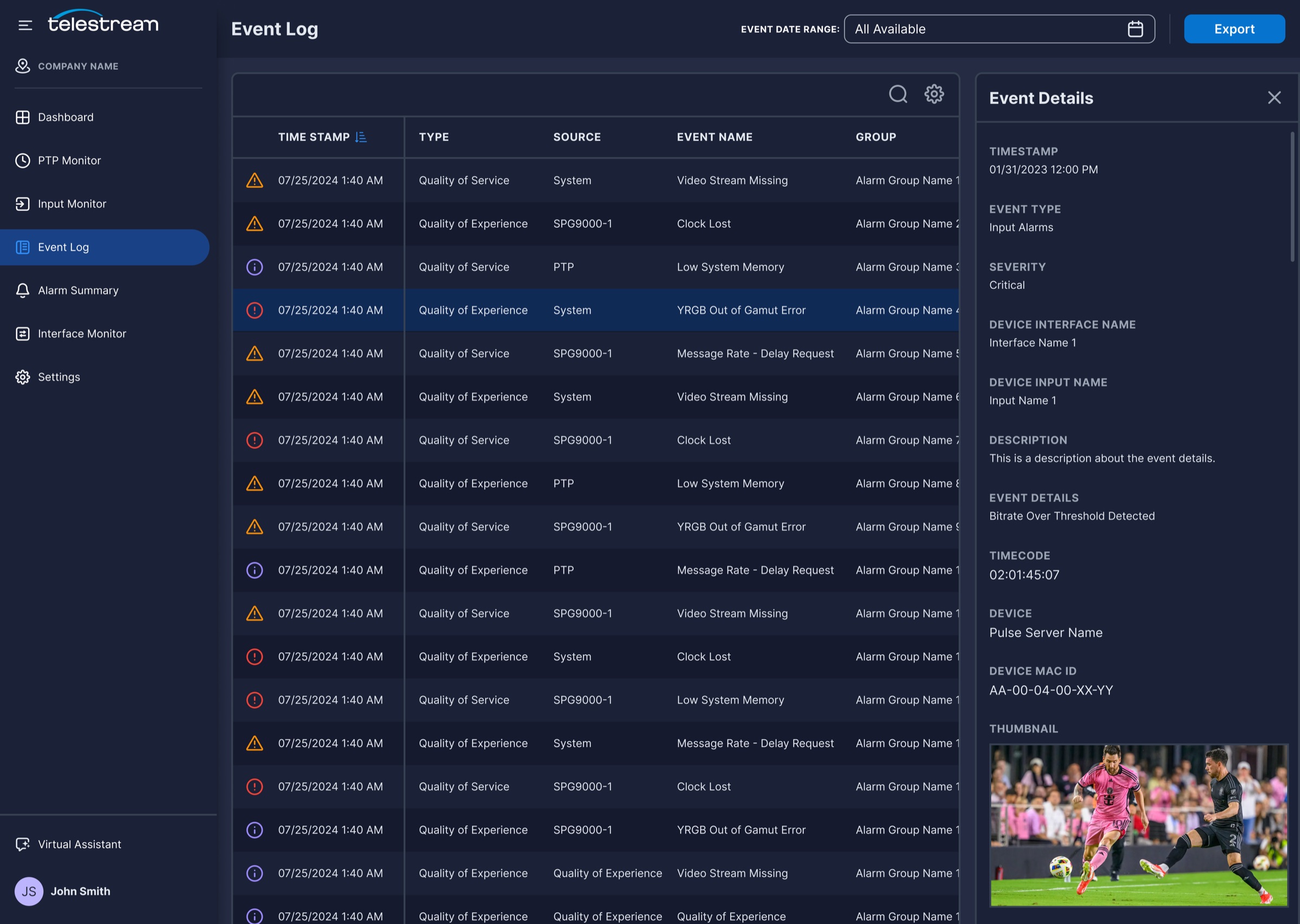Viewport: 1300px width, 924px height.
Task: Click the John Smith profile name
Action: click(80, 891)
